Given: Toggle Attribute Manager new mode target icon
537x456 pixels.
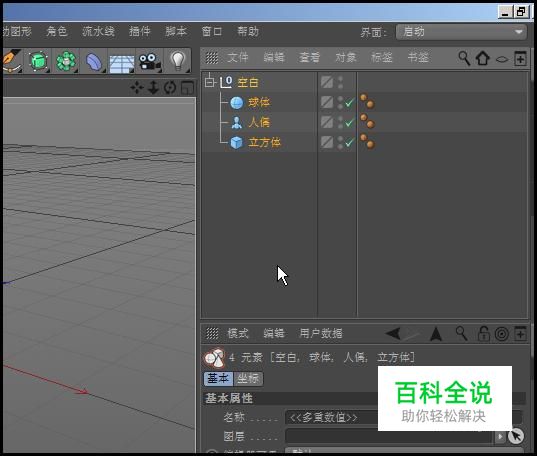Looking at the screenshot, I should [502, 334].
